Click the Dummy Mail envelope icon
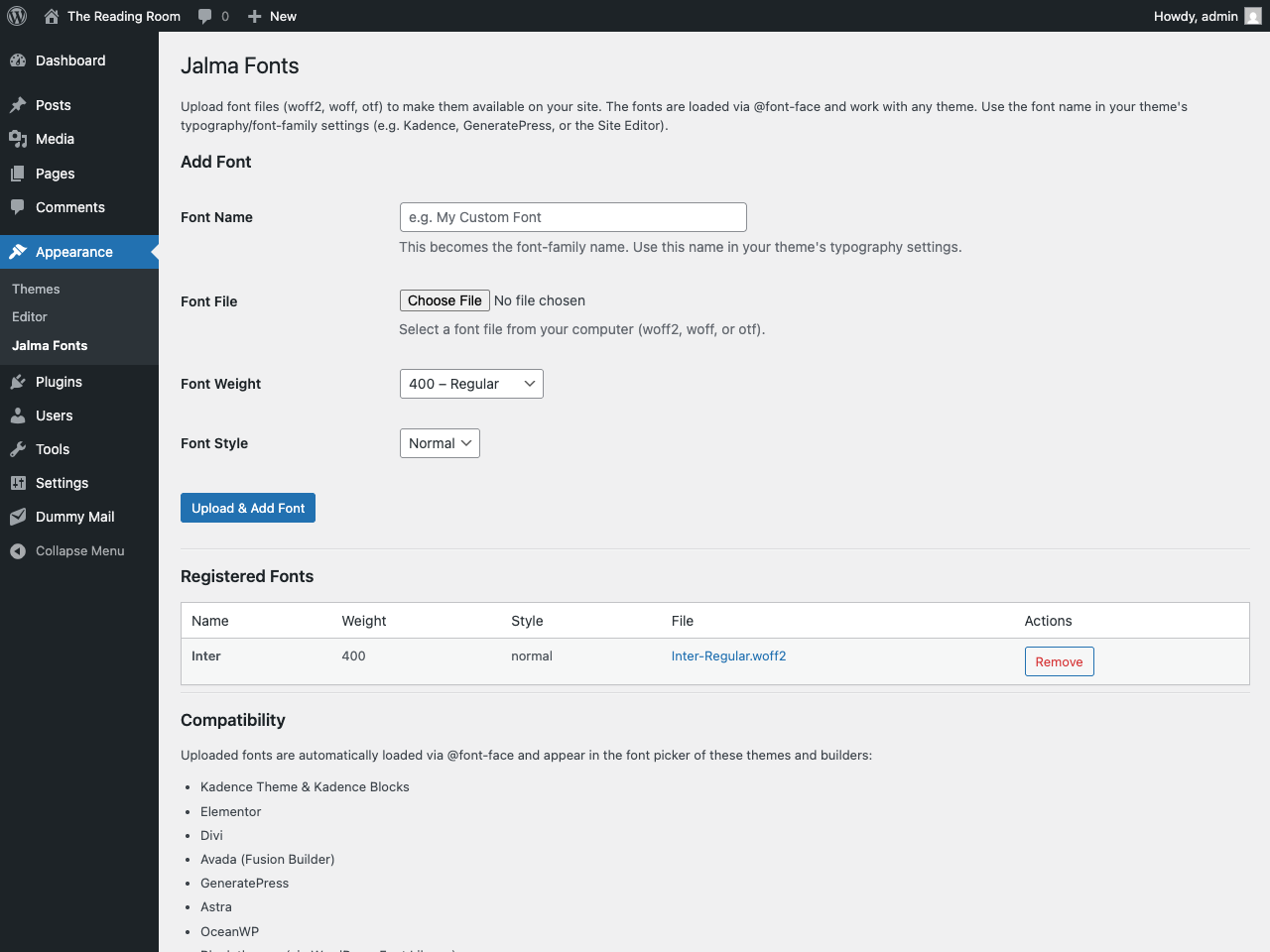The height and width of the screenshot is (952, 1270). [x=18, y=517]
